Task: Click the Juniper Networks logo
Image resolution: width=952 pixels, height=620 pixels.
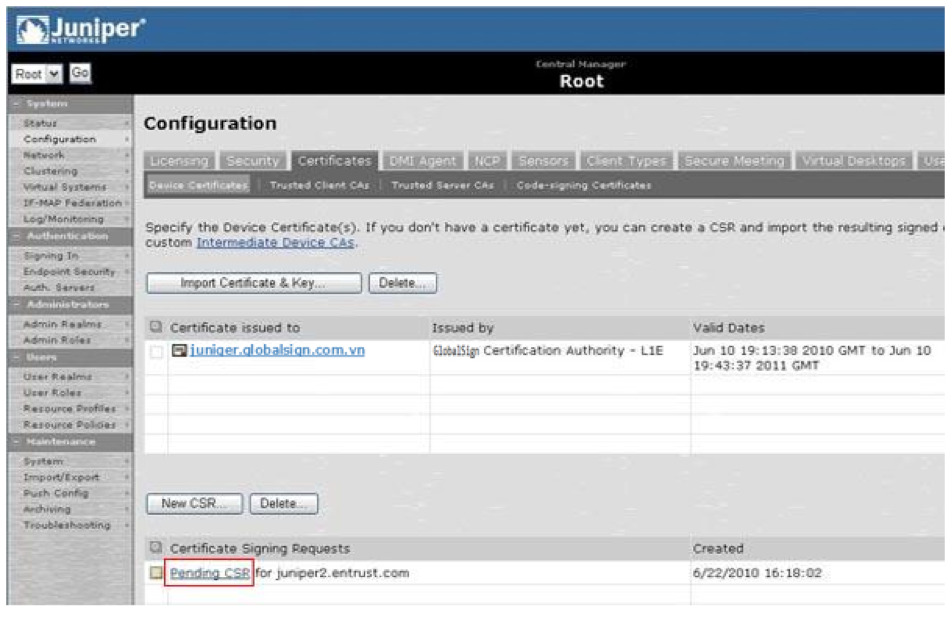Action: pyautogui.click(x=81, y=30)
